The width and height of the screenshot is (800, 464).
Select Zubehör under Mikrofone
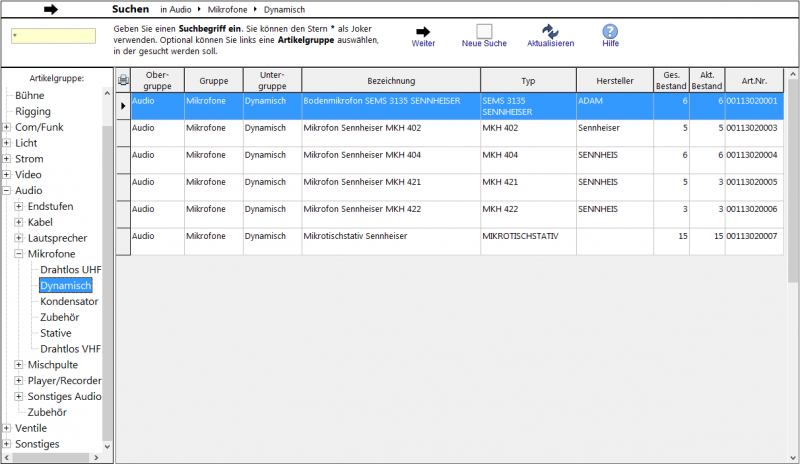[x=60, y=317]
